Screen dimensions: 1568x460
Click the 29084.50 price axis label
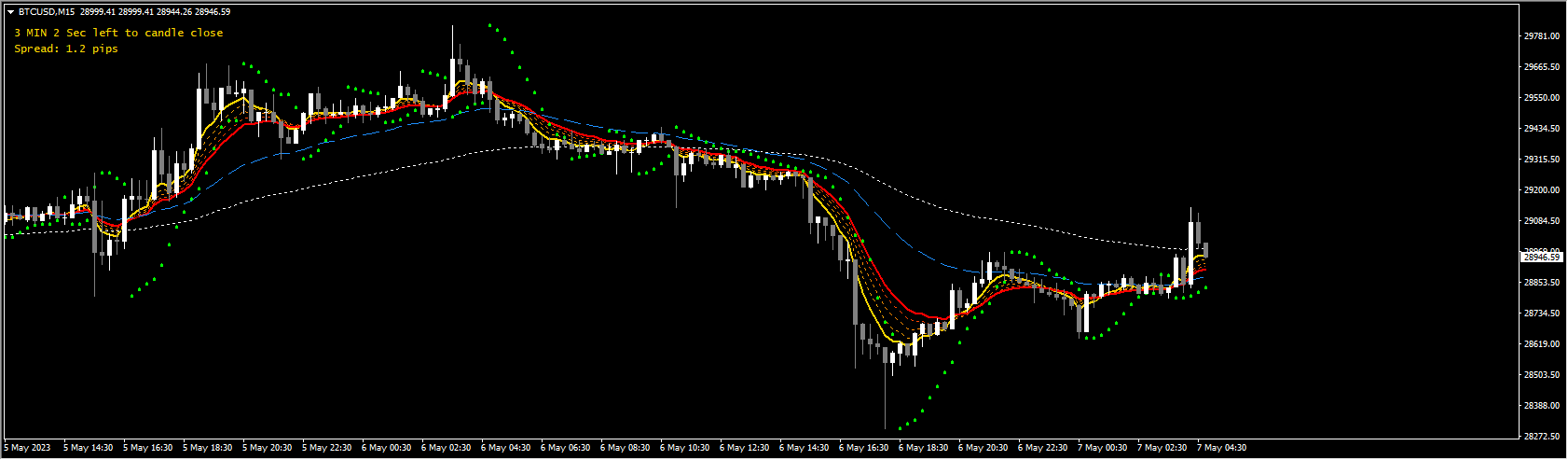point(1542,221)
